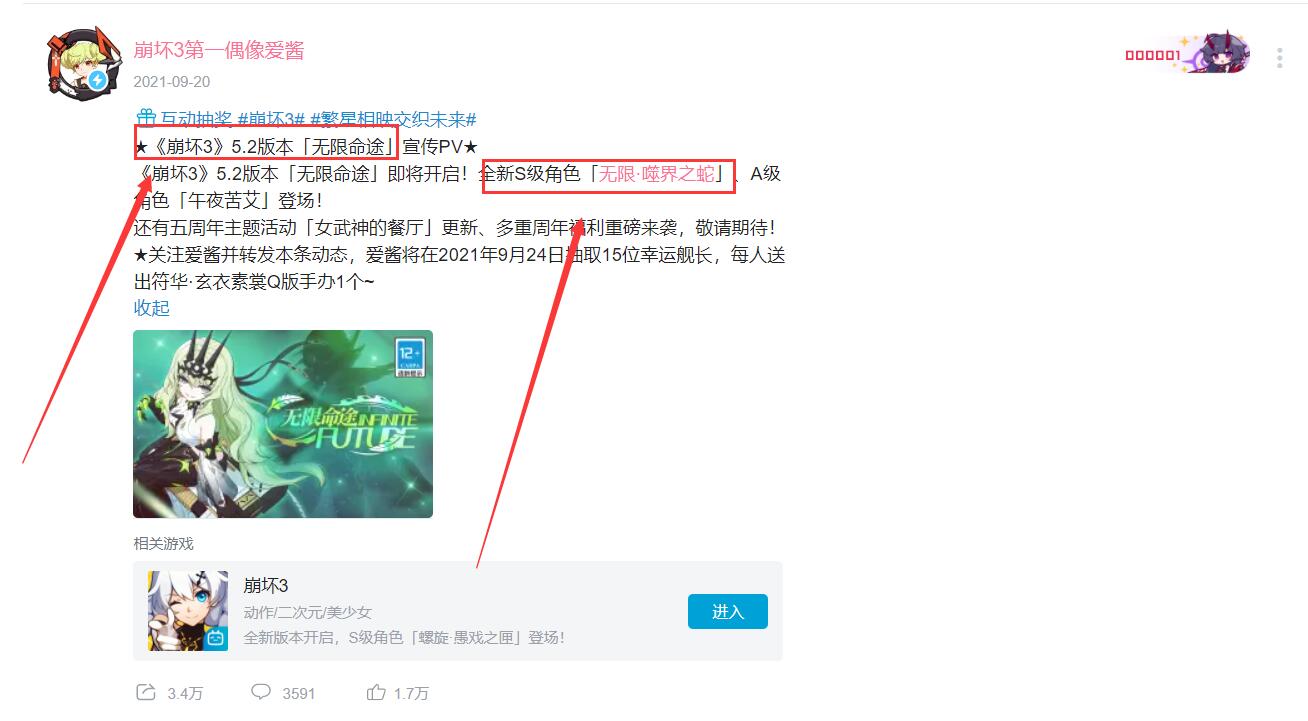Open the #繁星相映交织未来# topic tag
Image resolution: width=1308 pixels, height=721 pixels.
392,119
